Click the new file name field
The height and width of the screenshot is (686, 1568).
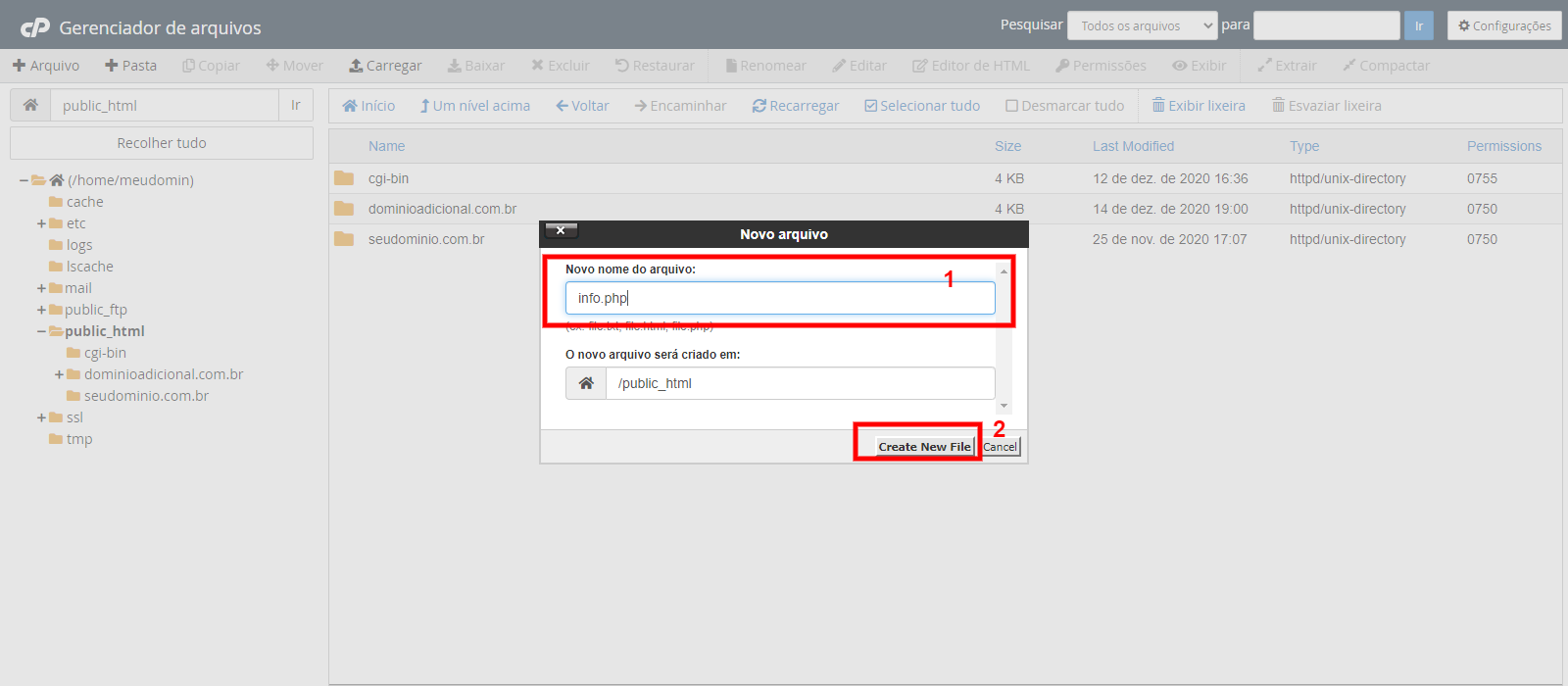[780, 298]
